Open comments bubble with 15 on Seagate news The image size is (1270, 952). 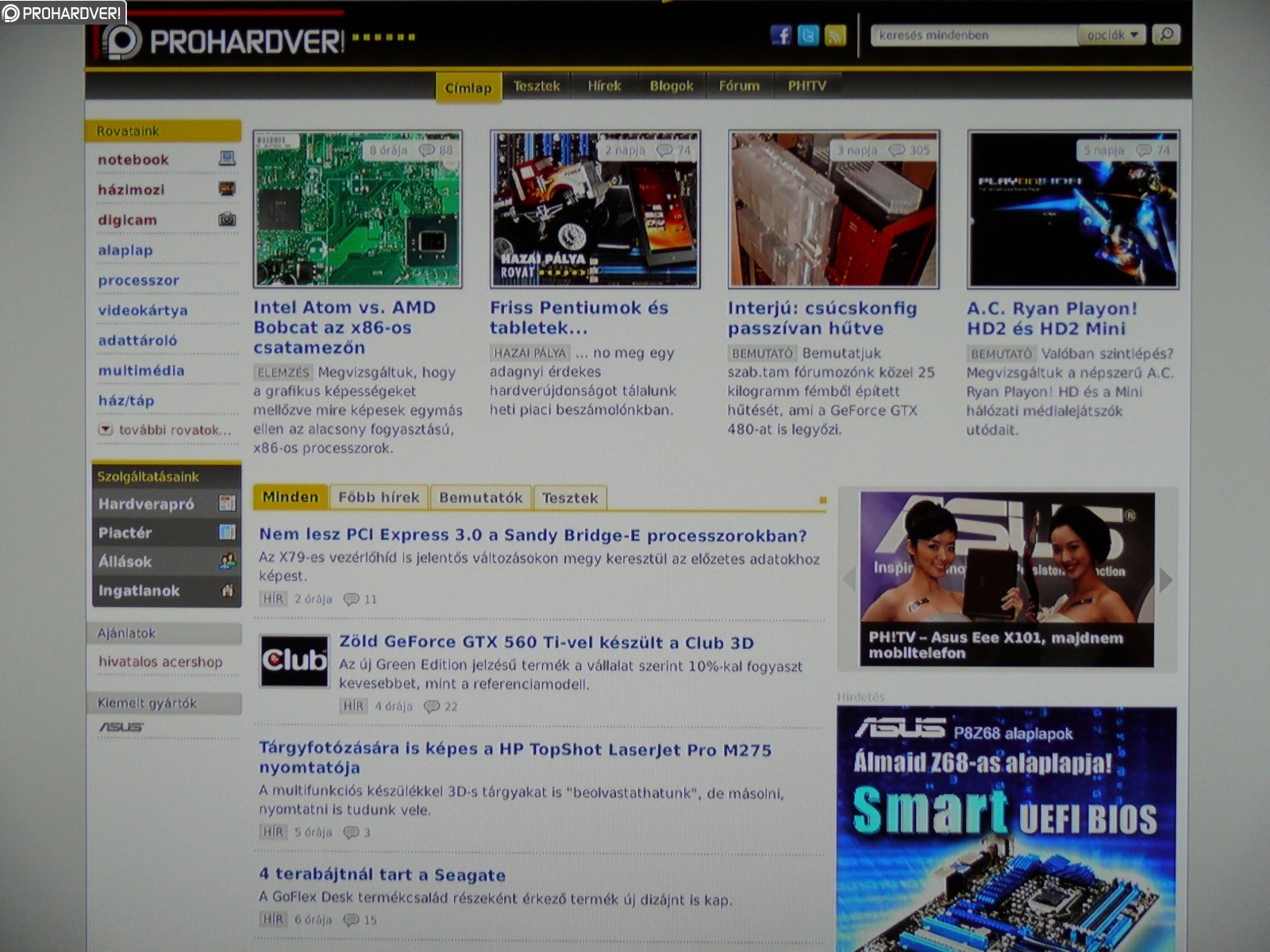(x=360, y=919)
